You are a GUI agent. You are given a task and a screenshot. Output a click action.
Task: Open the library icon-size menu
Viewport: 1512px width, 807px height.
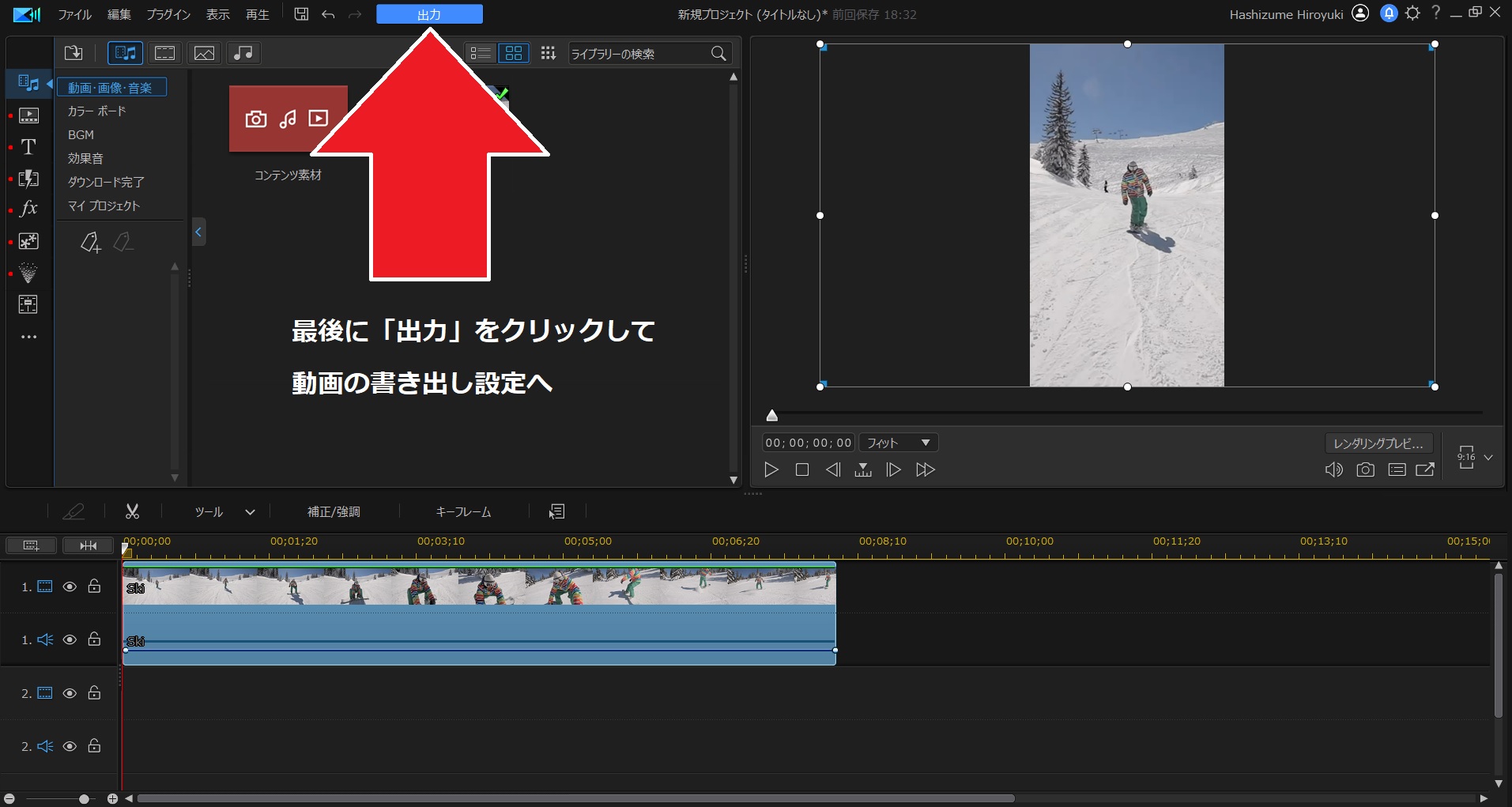[x=548, y=53]
